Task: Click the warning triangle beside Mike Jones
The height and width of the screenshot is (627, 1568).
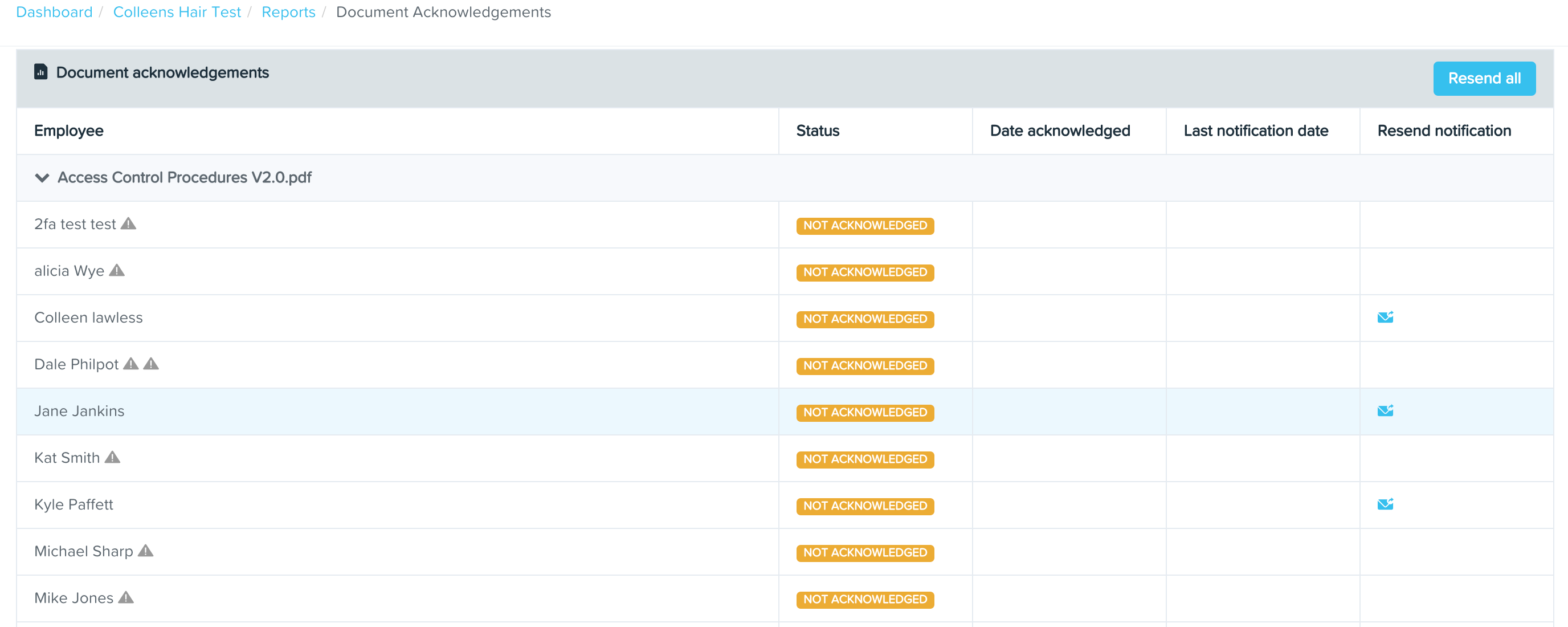Action: [126, 597]
